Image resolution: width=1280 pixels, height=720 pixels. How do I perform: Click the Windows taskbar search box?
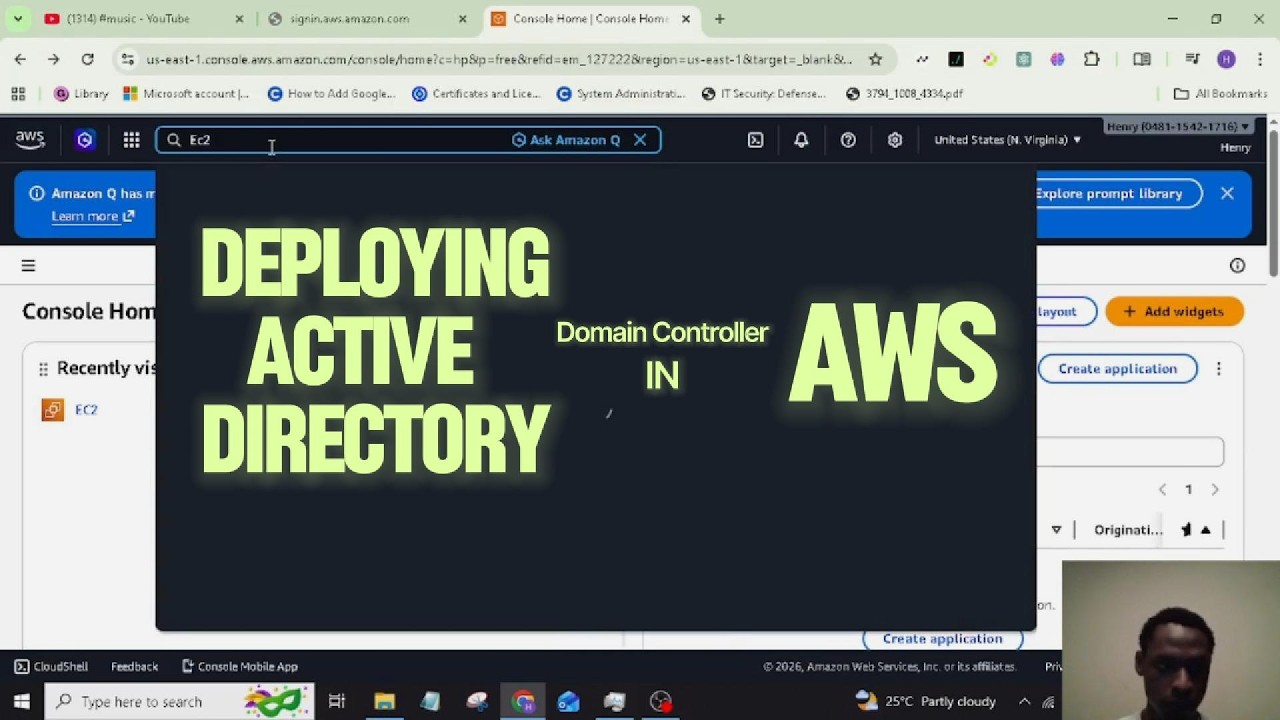click(180, 701)
